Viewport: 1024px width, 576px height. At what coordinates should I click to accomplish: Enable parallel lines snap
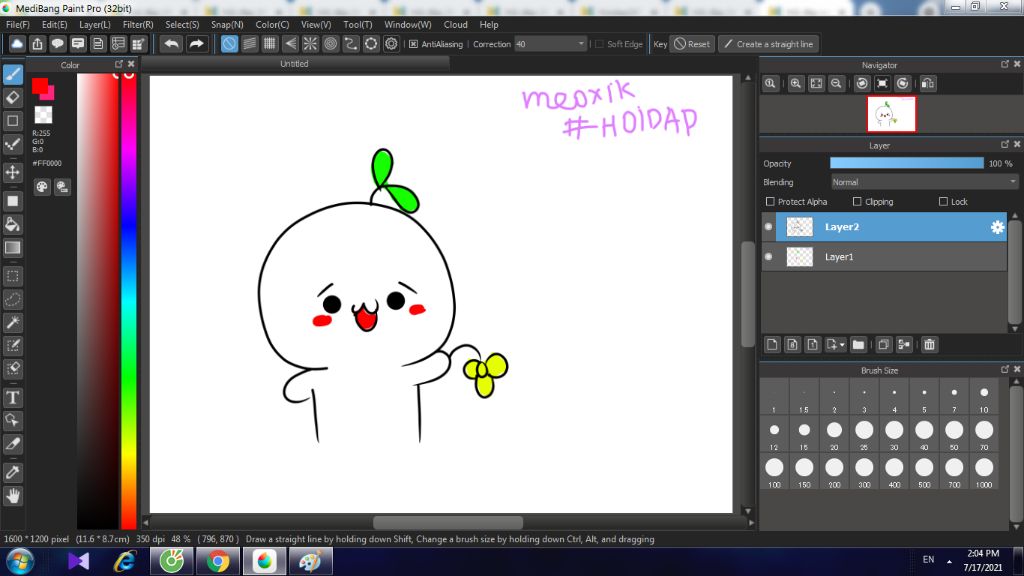[x=249, y=44]
